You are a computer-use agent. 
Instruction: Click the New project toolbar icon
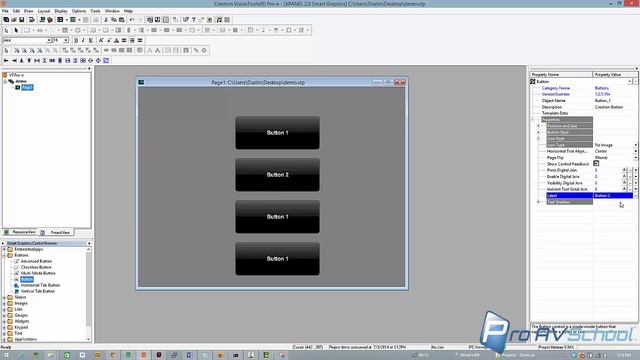coord(6,20)
